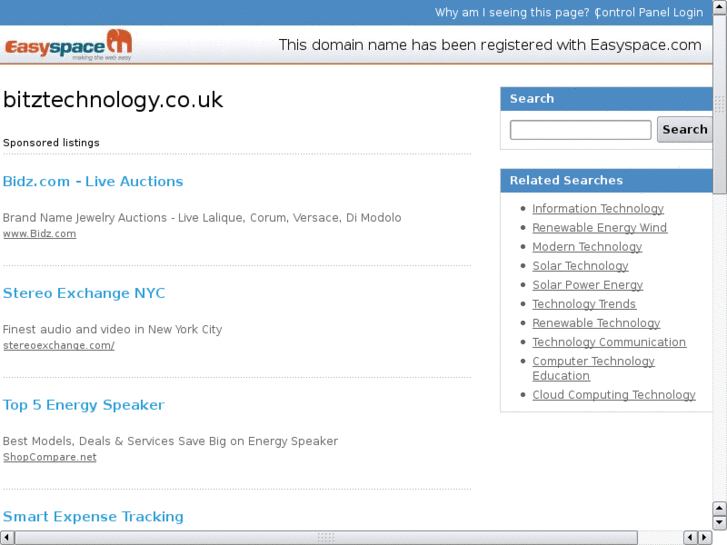727x545 pixels.
Task: Select Modern Technology related search
Action: (587, 247)
